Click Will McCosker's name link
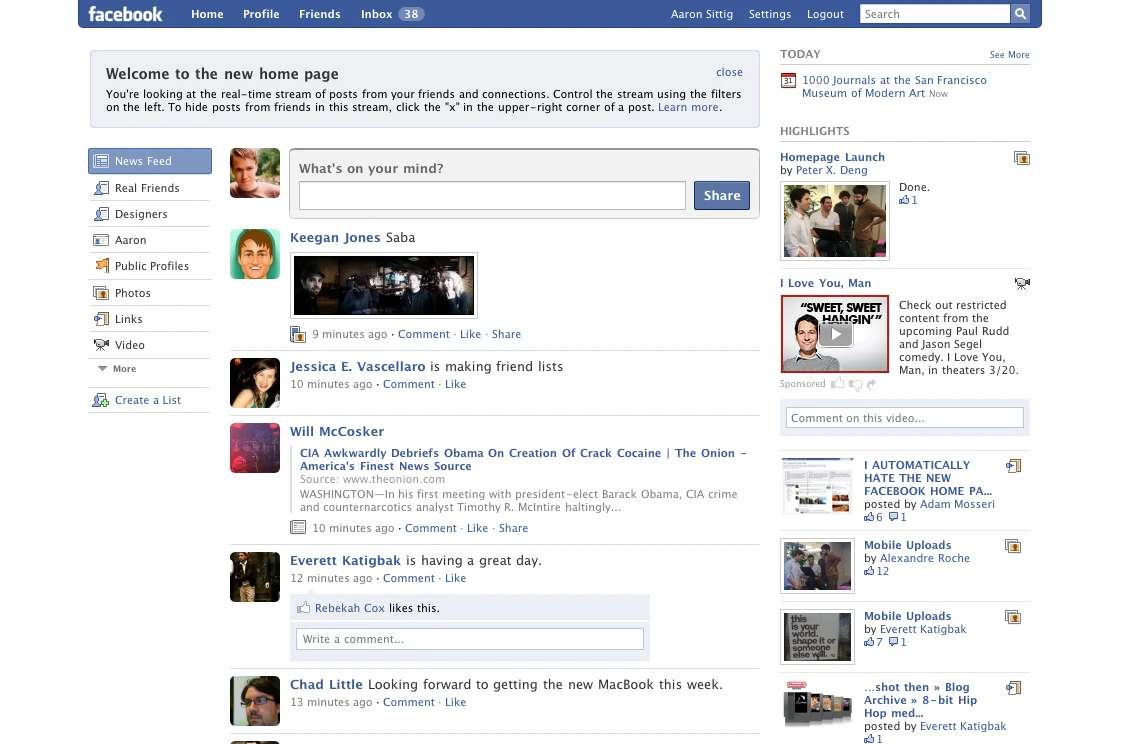This screenshot has width=1124, height=744. 337,431
